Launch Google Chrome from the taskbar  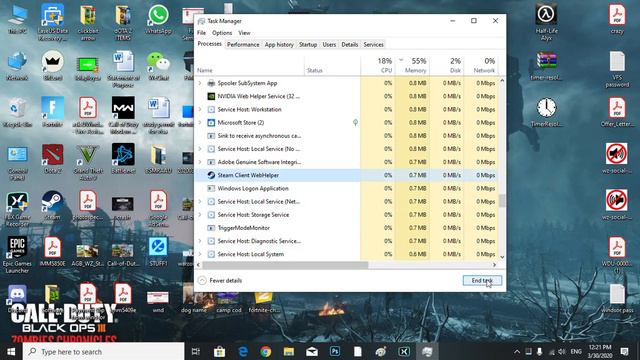[x=266, y=351]
